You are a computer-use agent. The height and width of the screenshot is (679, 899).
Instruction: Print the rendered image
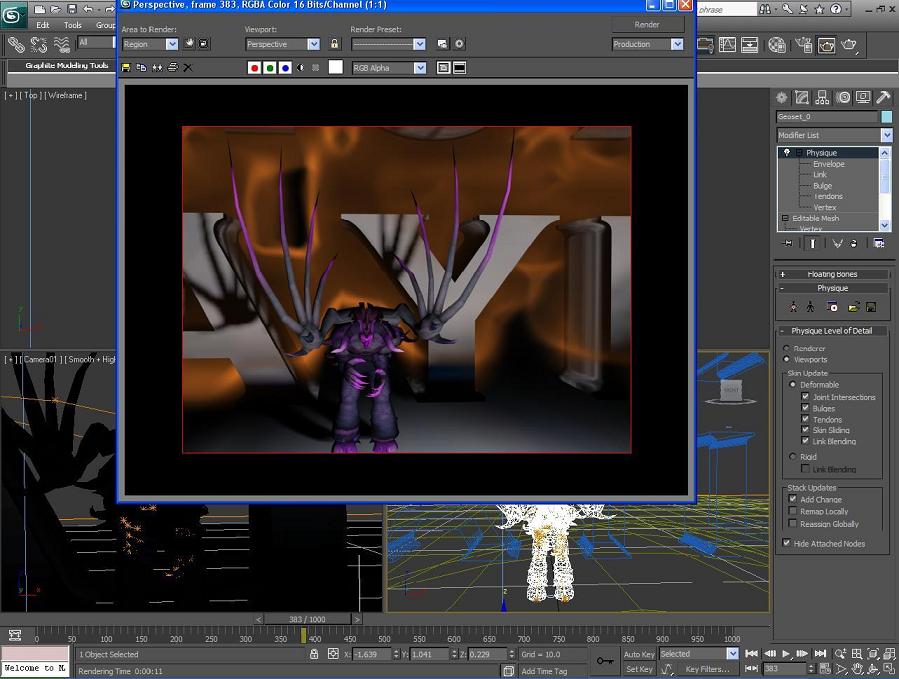click(x=172, y=68)
